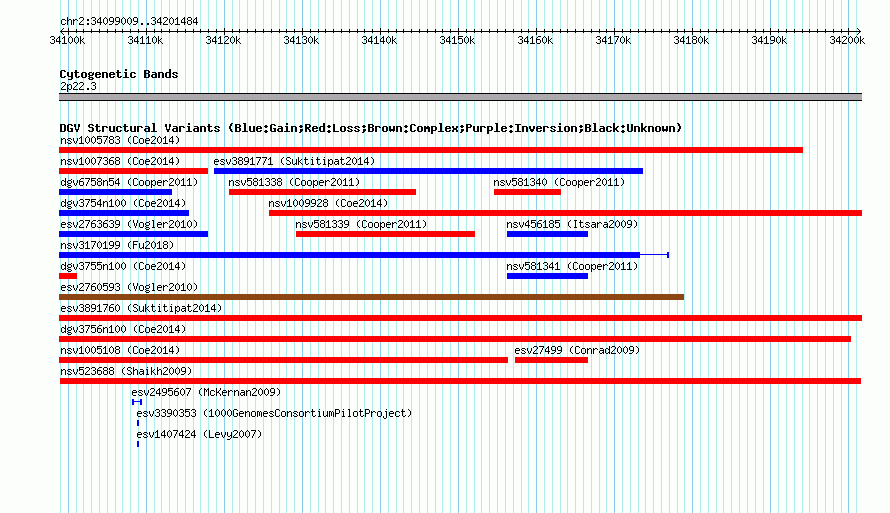Click the 34200k ruler tick
The width and height of the screenshot is (890, 513).
tap(847, 40)
